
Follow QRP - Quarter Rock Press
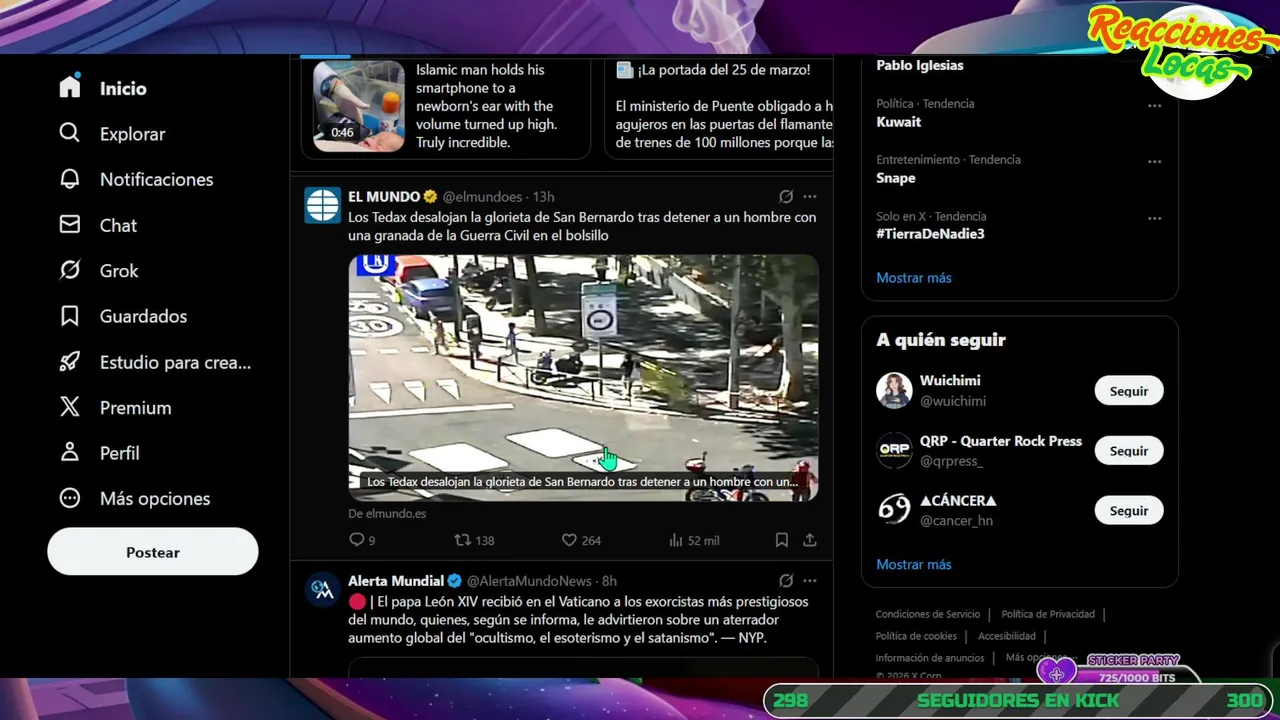coord(1129,451)
